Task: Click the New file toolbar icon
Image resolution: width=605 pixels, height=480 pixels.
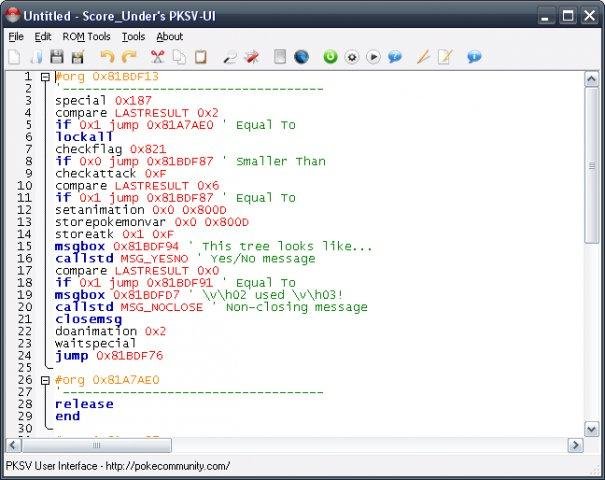Action: coord(14,57)
